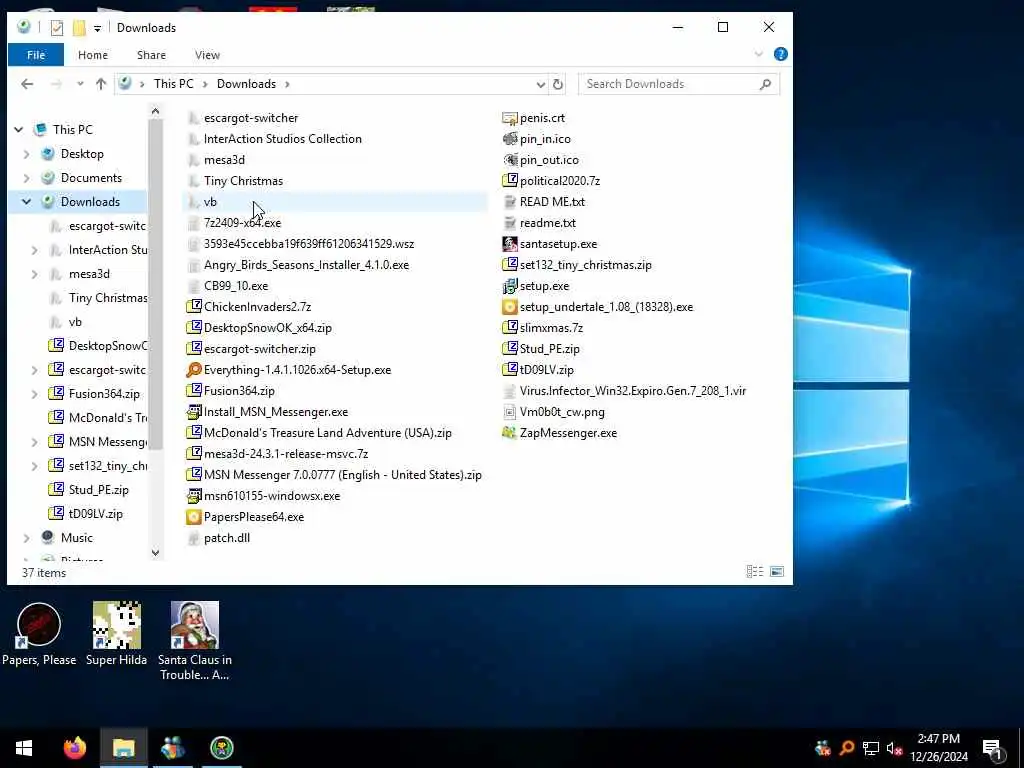The width and height of the screenshot is (1024, 768).
Task: Click This PC in breadcrumb path
Action: tap(174, 84)
